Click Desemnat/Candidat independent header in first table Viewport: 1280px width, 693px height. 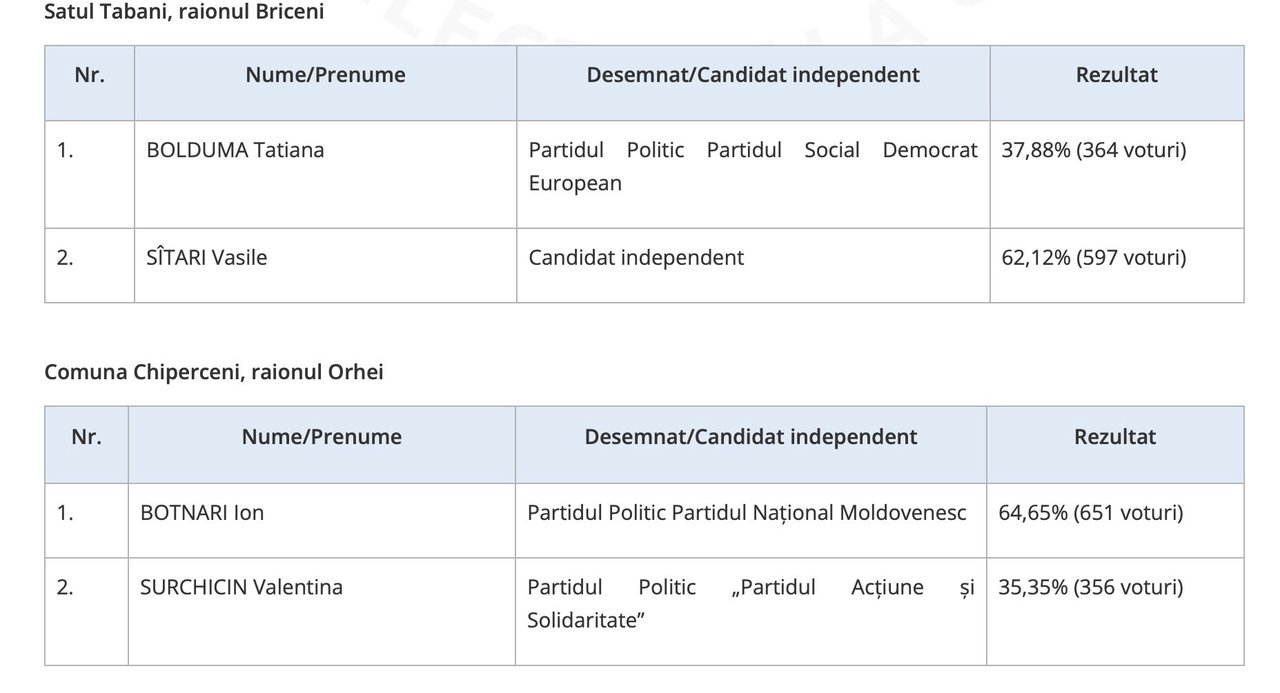click(754, 75)
